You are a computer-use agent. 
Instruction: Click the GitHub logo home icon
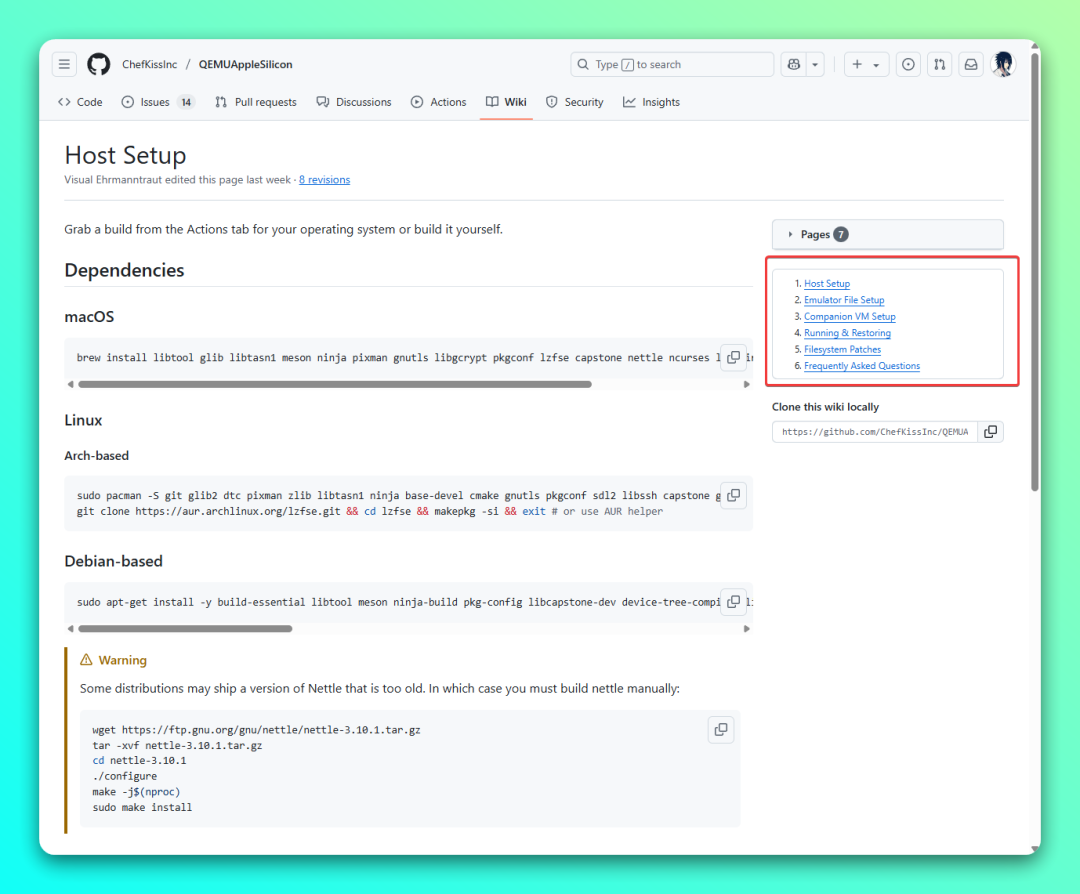tap(98, 64)
